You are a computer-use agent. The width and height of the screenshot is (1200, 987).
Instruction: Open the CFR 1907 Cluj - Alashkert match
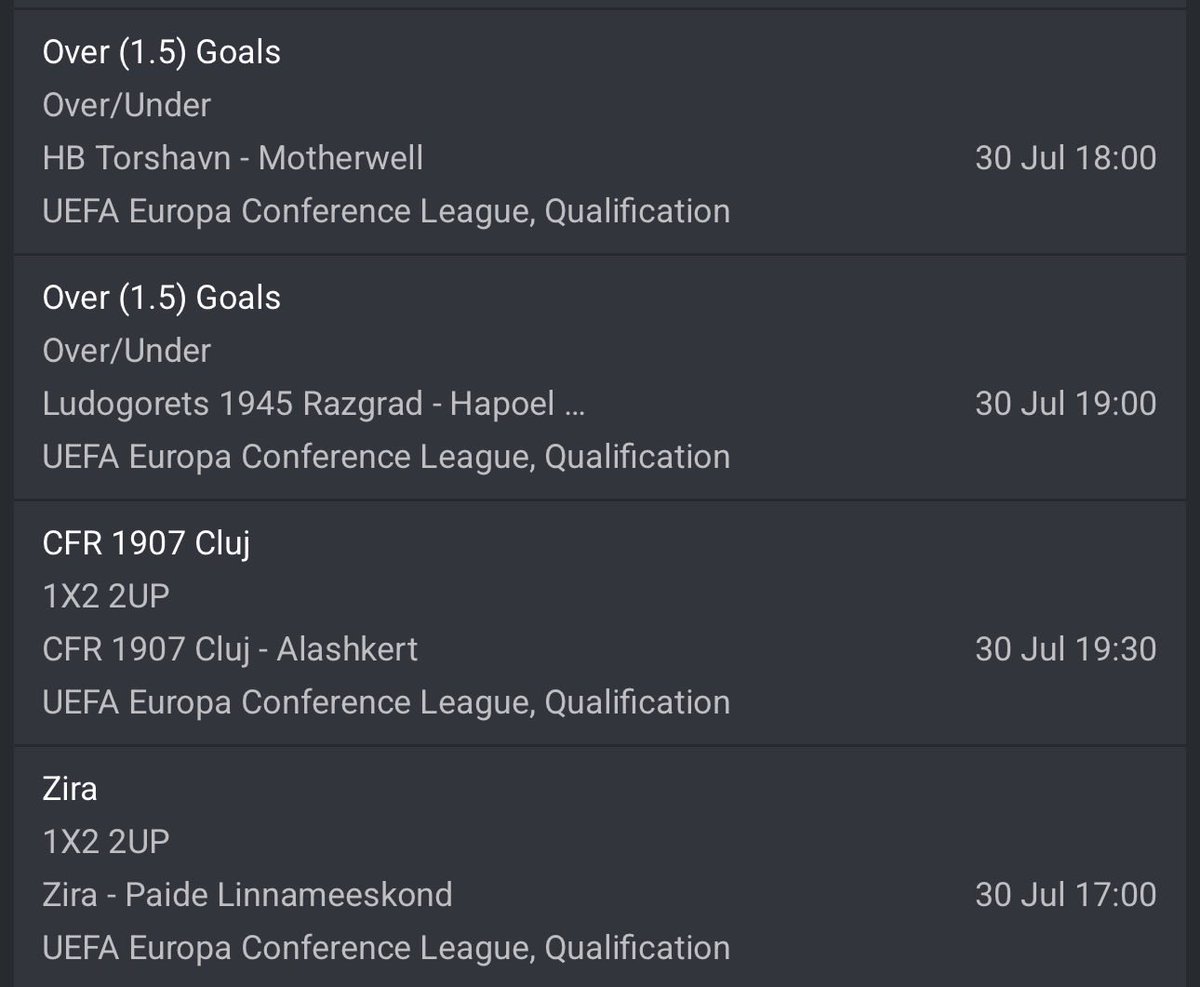(230, 649)
